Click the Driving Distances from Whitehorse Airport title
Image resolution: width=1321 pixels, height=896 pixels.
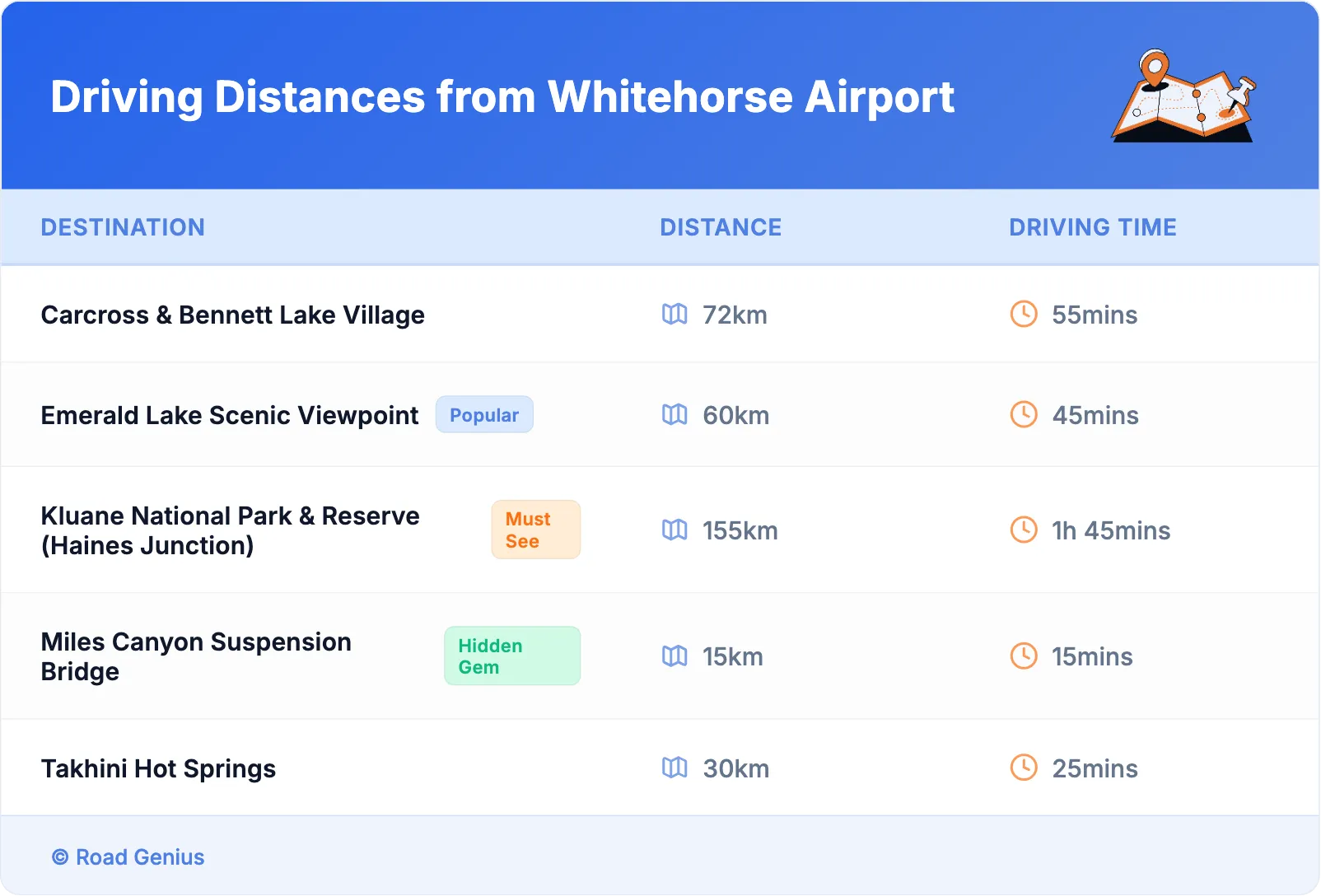[x=502, y=97]
